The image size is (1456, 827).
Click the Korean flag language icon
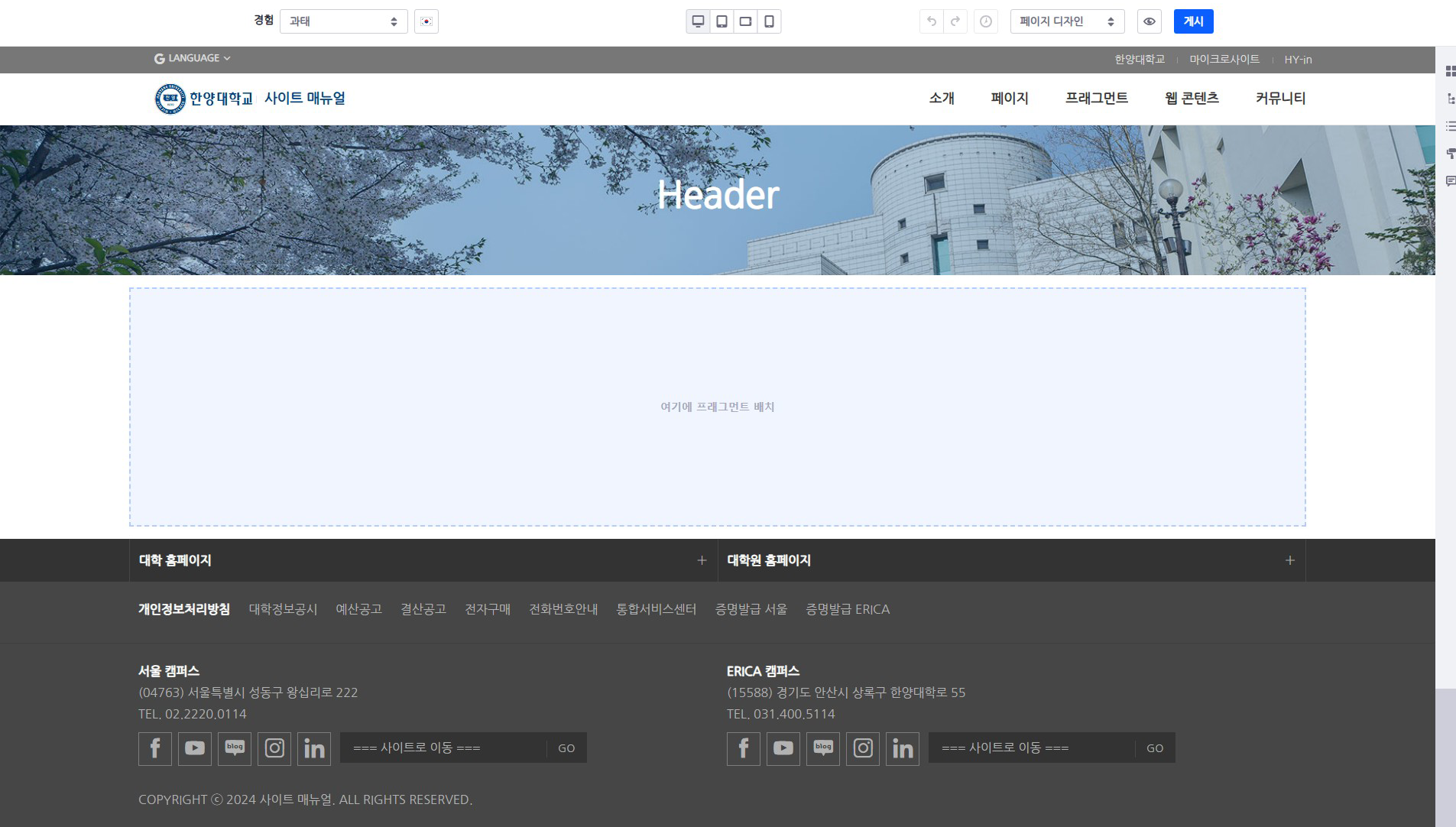click(x=426, y=21)
